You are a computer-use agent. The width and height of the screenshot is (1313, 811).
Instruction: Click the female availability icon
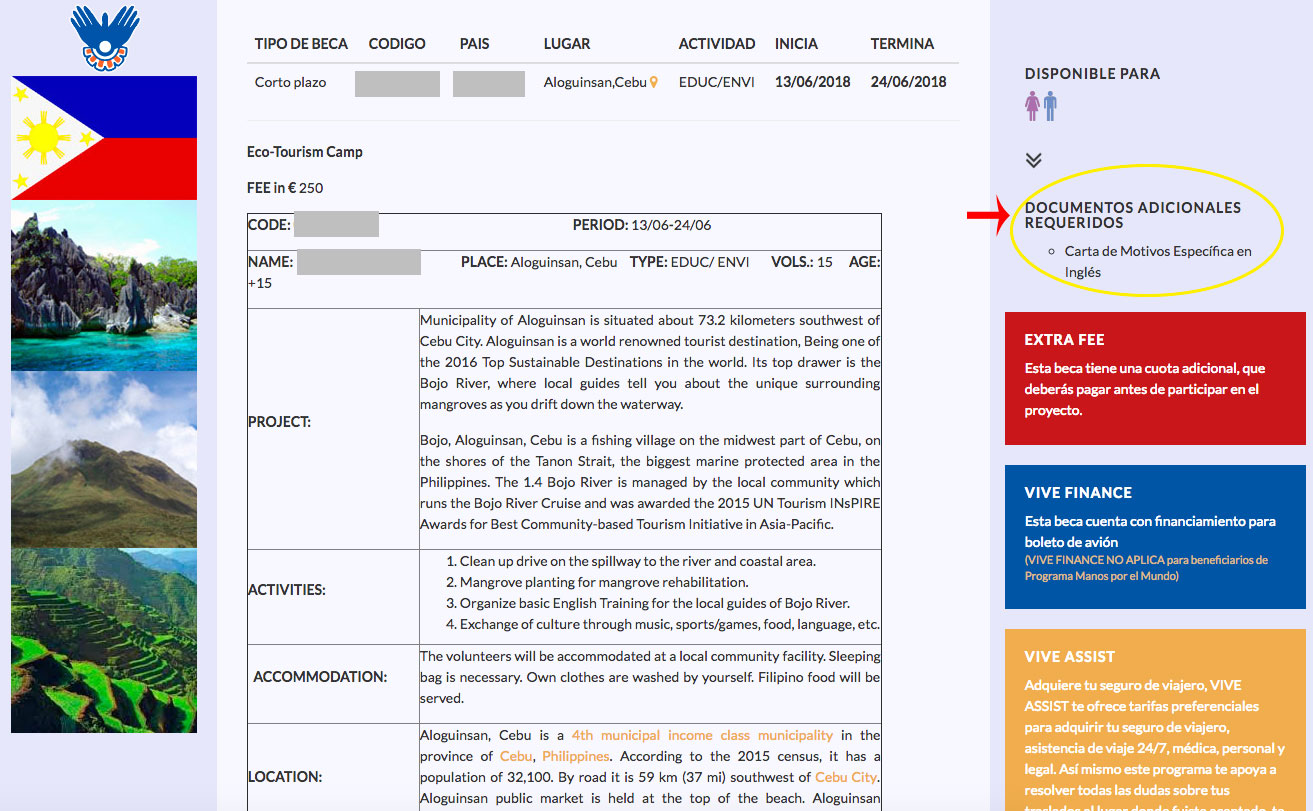click(1032, 107)
